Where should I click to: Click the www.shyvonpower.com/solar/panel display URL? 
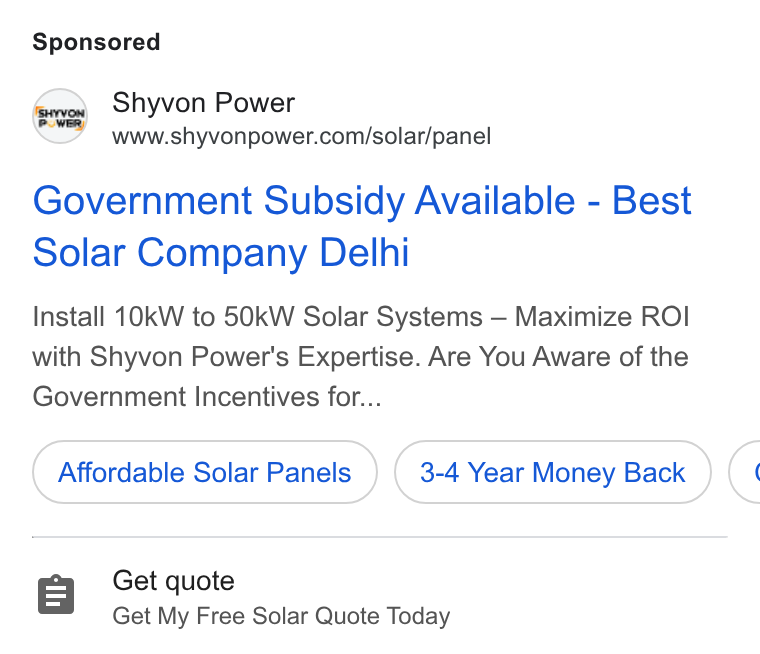pyautogui.click(x=301, y=136)
